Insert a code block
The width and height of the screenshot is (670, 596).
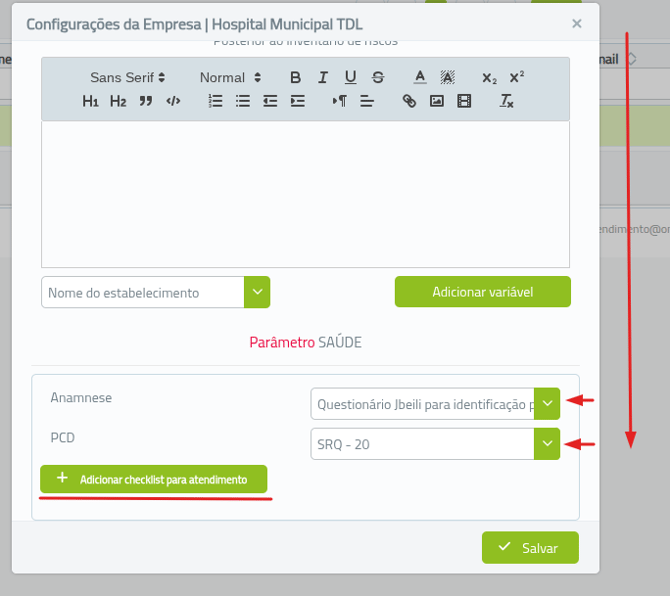(x=173, y=101)
